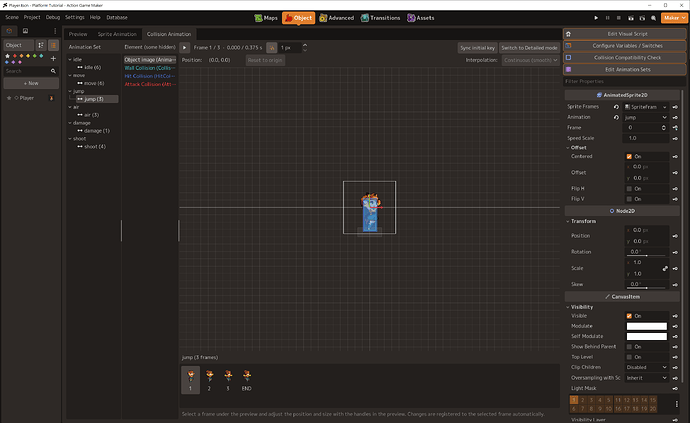Open Light Mask three-dot options

coord(676,404)
